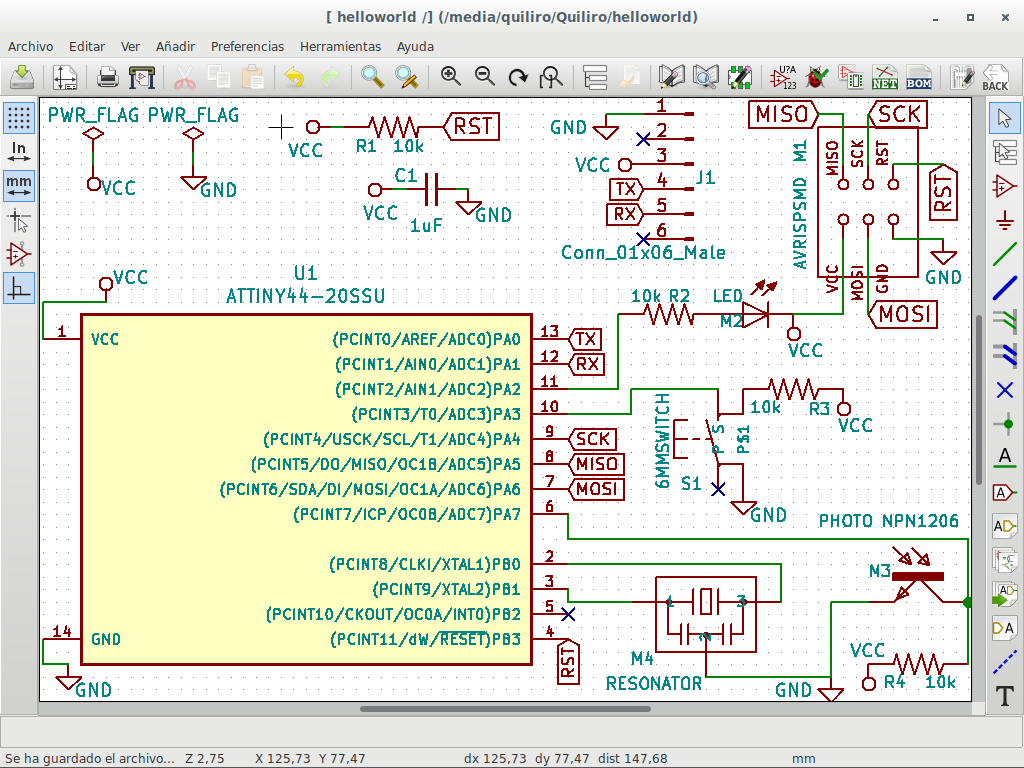Toggle show hidden pins button
The height and width of the screenshot is (768, 1024).
pos(18,253)
